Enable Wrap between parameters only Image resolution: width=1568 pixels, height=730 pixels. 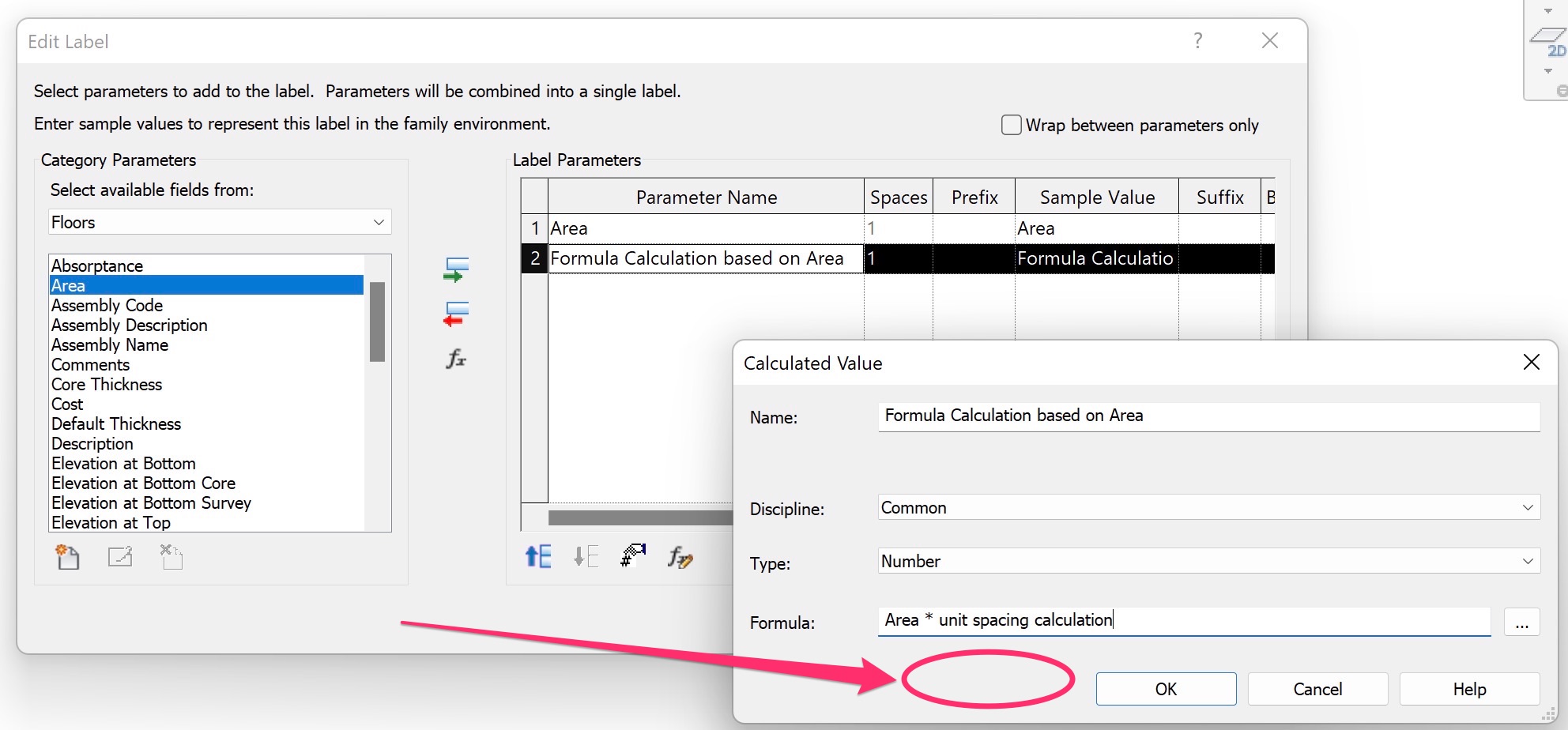coord(1011,125)
